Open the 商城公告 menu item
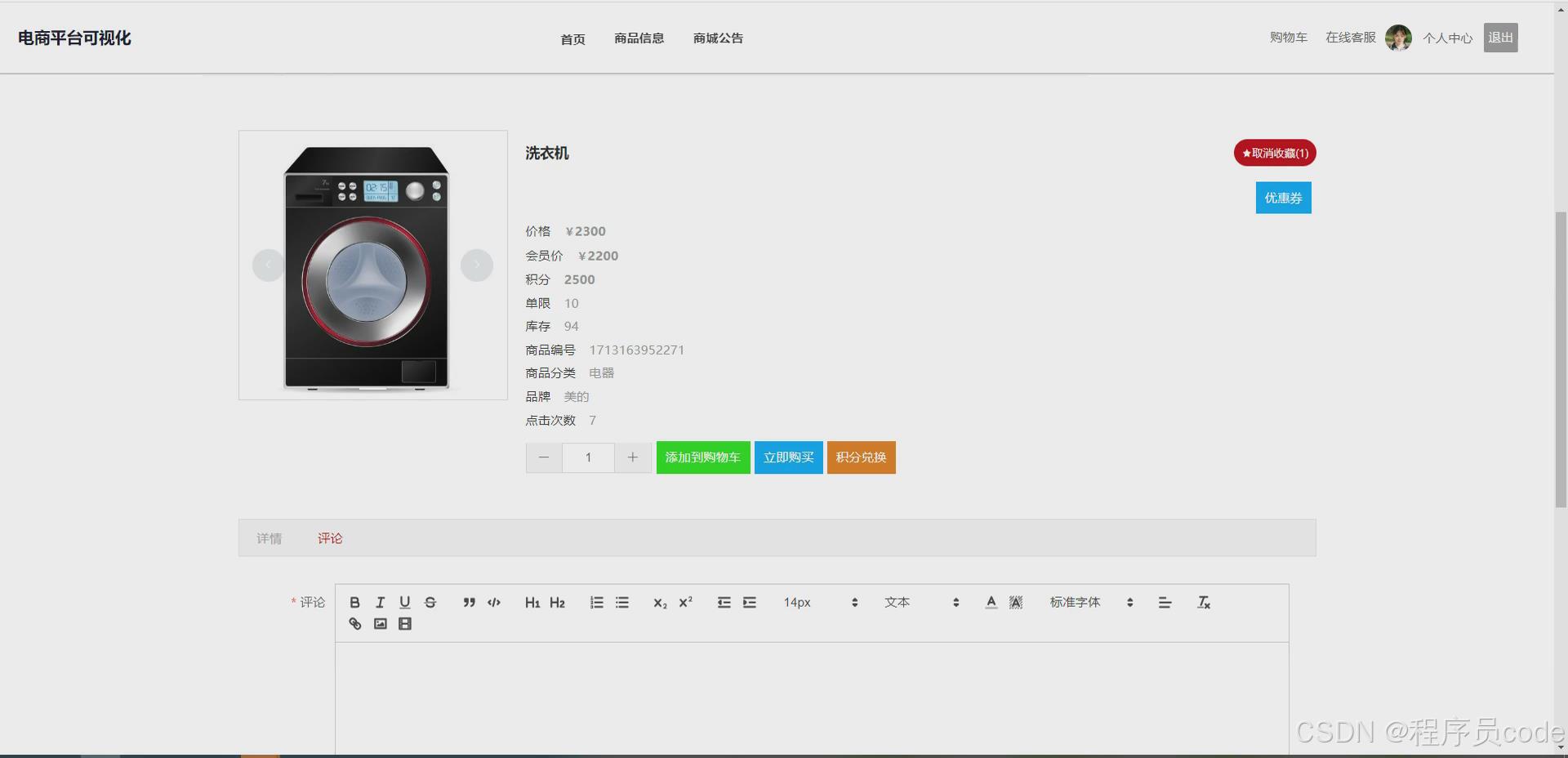Screen dimensions: 1568x758 717,38
